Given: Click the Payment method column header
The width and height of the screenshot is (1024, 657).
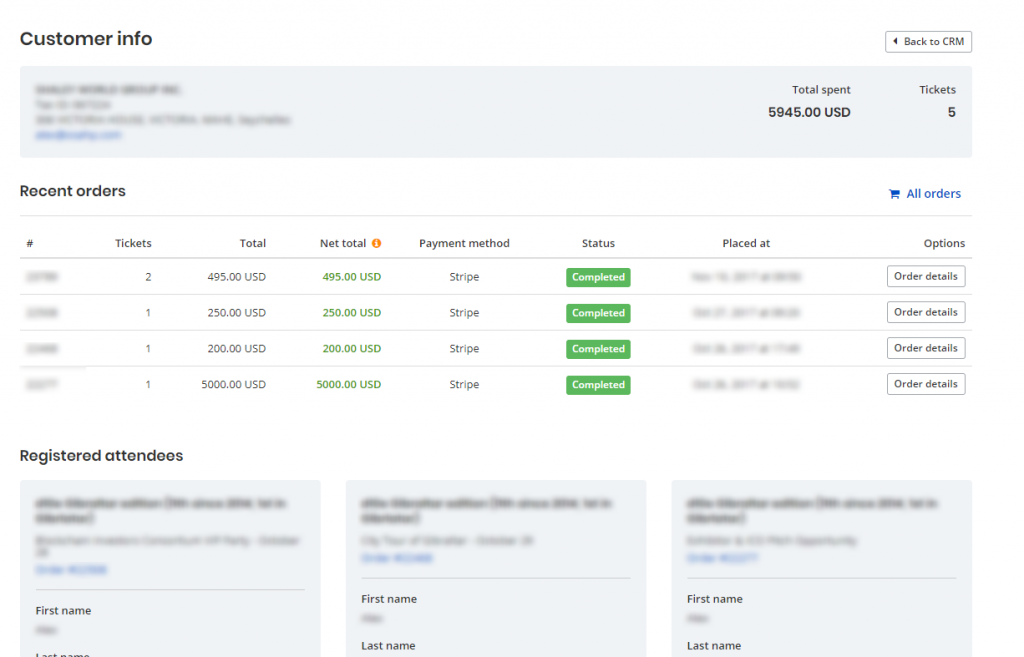Looking at the screenshot, I should [x=464, y=243].
